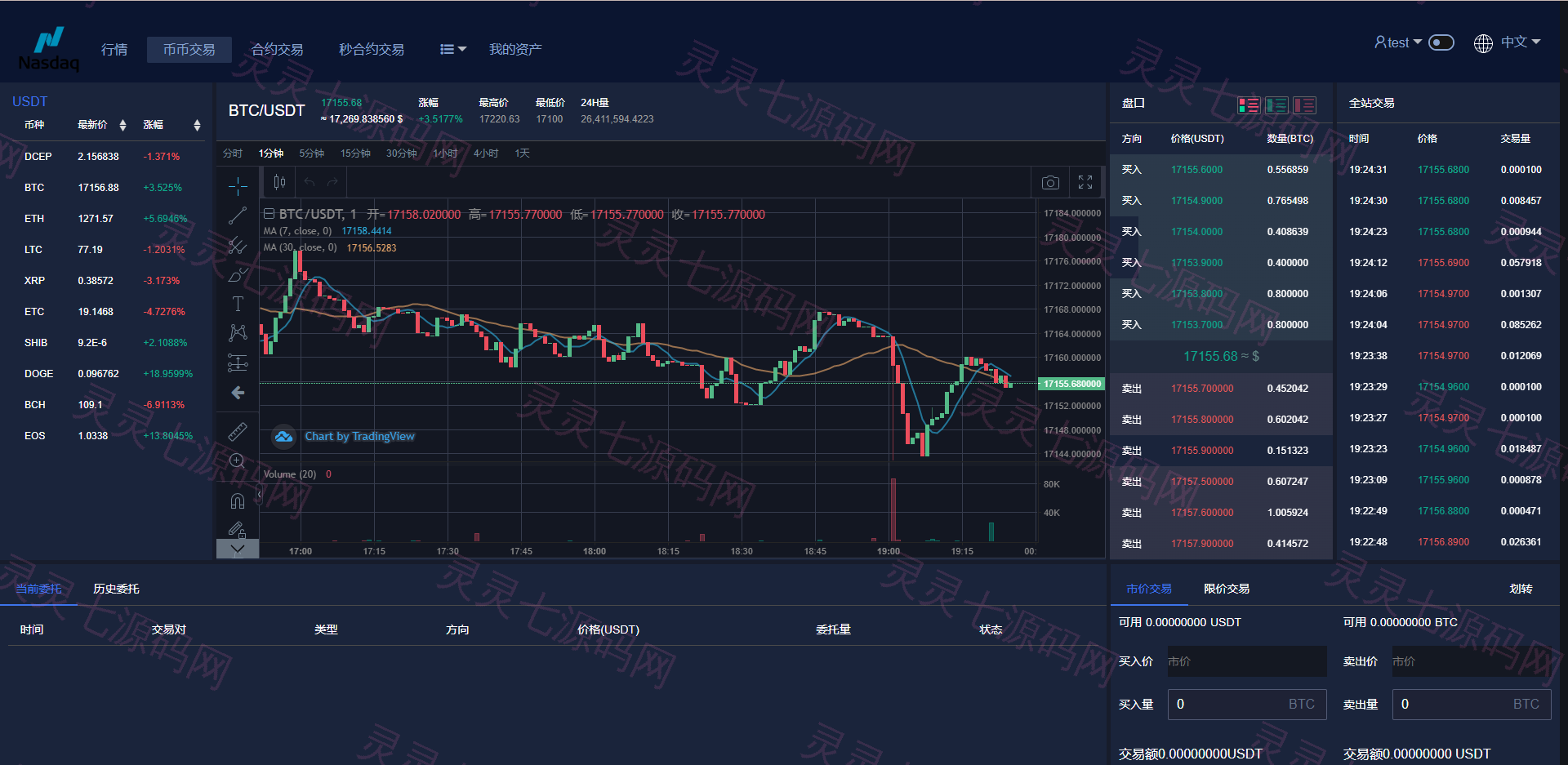Select the text annotation tool
The height and width of the screenshot is (765, 1568).
click(x=238, y=304)
